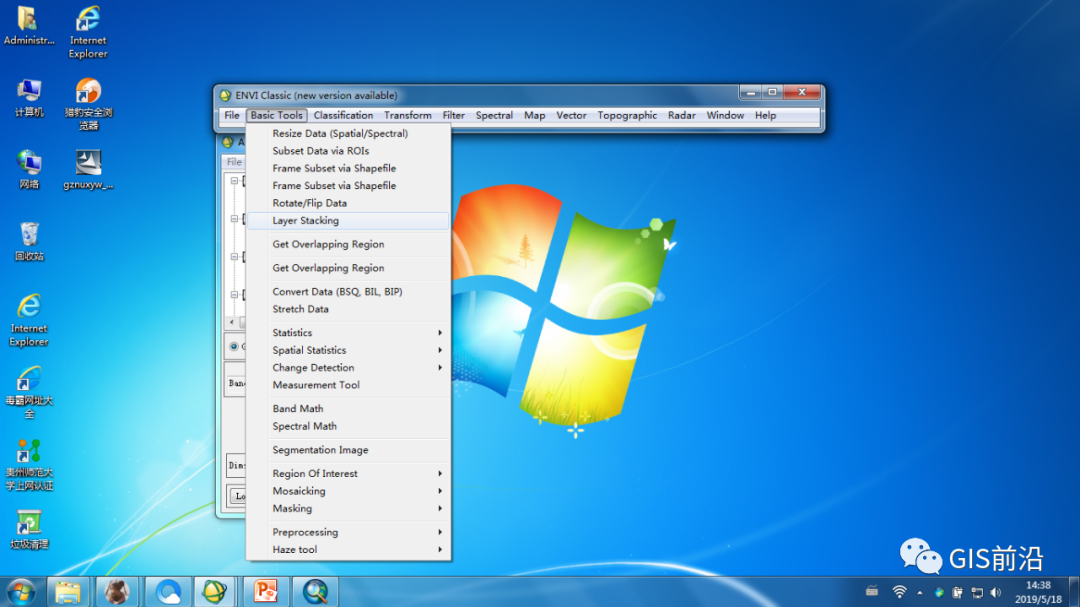1080x607 pixels.
Task: Open the 回收站 recycle bin
Action: click(x=28, y=241)
